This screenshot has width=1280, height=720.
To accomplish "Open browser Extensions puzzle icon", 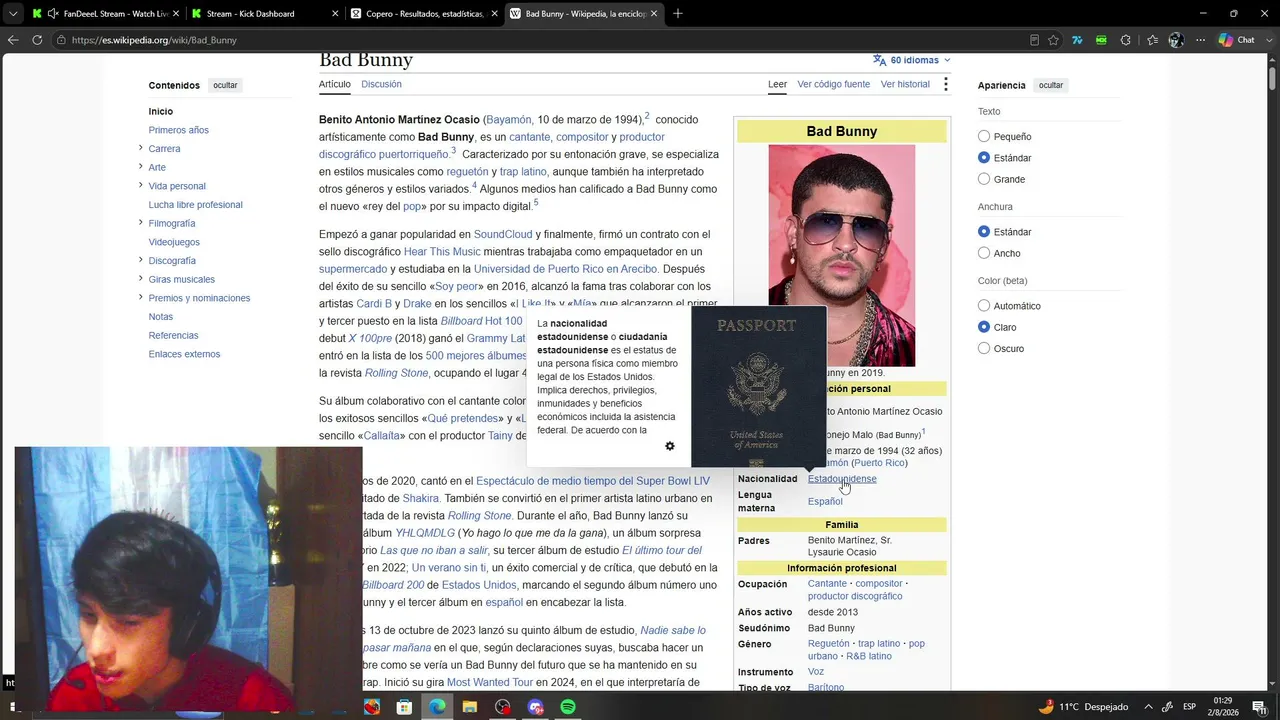I will coord(1126,40).
